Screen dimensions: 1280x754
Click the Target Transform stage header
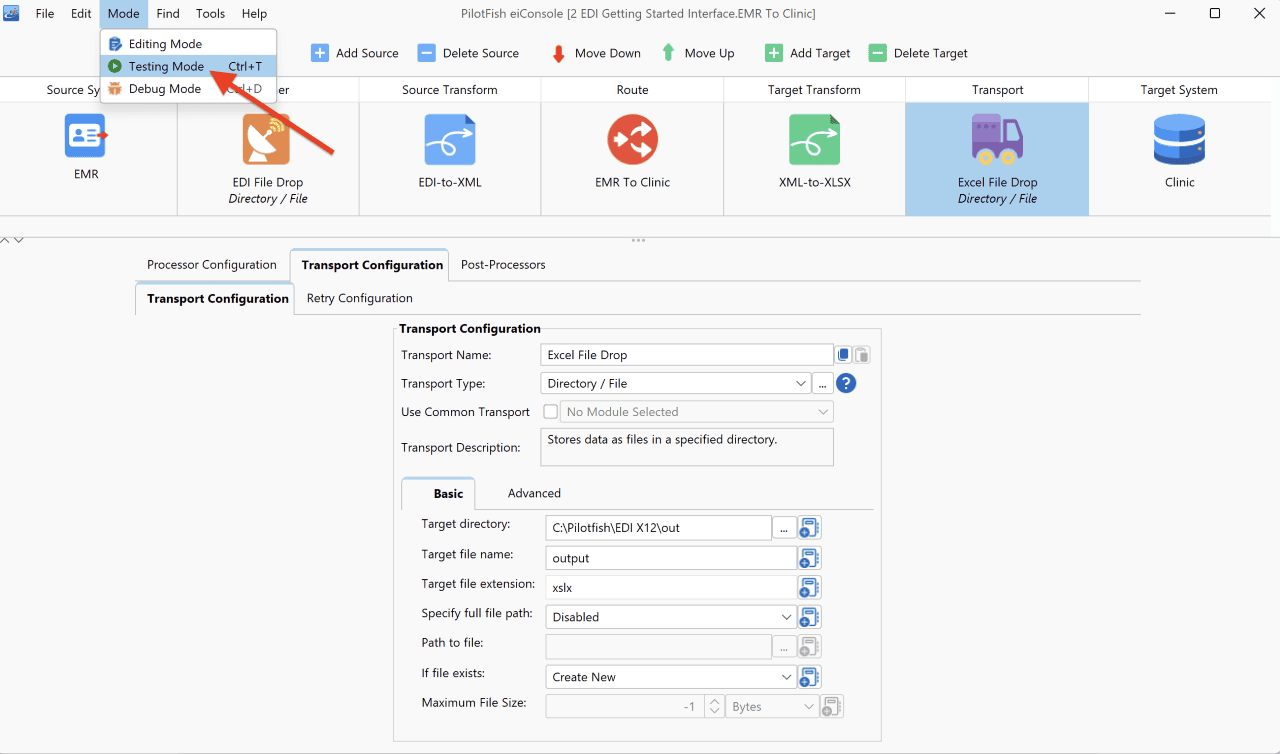(814, 90)
